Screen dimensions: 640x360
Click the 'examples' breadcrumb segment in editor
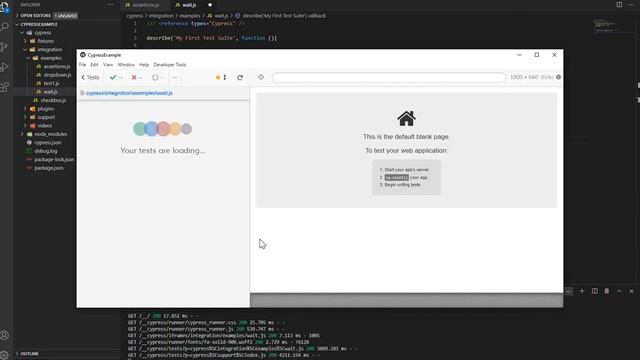click(x=190, y=16)
